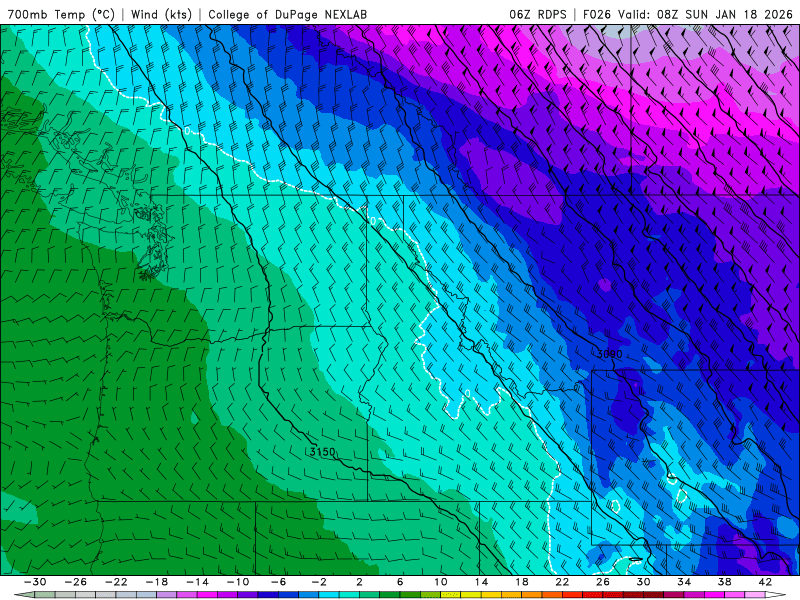The width and height of the screenshot is (800, 600).
Task: Click the '3150' height contour label
Action: [322, 452]
